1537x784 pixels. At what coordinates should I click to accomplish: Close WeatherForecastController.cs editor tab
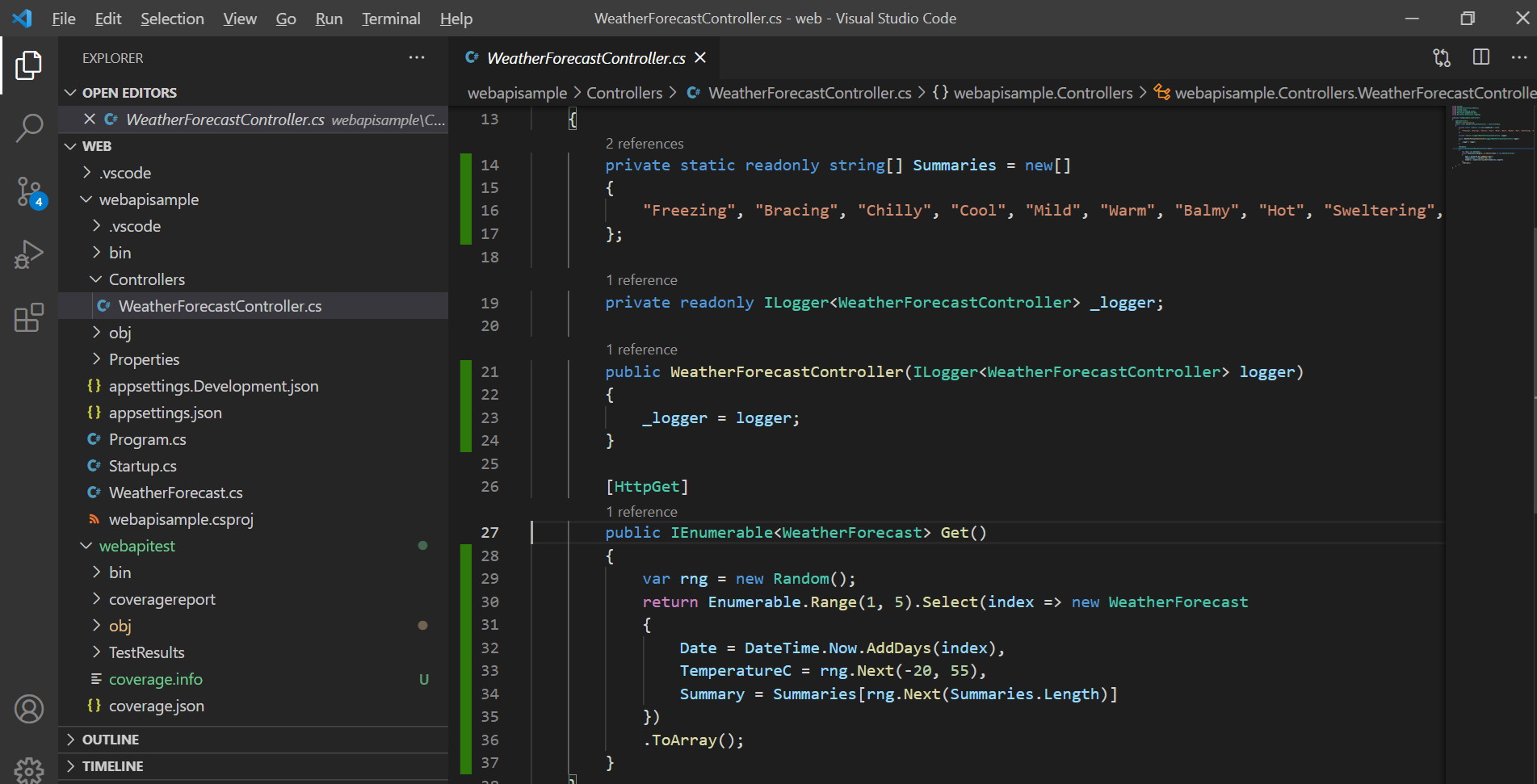click(x=700, y=57)
